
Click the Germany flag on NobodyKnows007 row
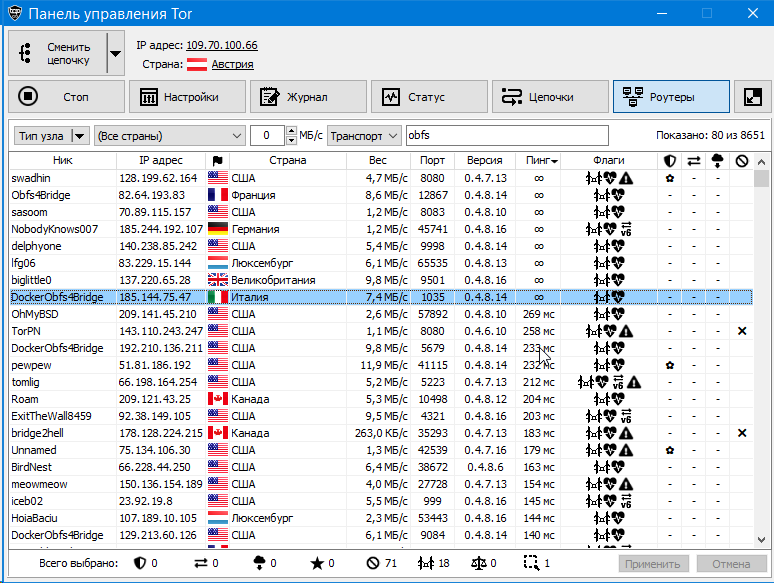click(x=218, y=229)
